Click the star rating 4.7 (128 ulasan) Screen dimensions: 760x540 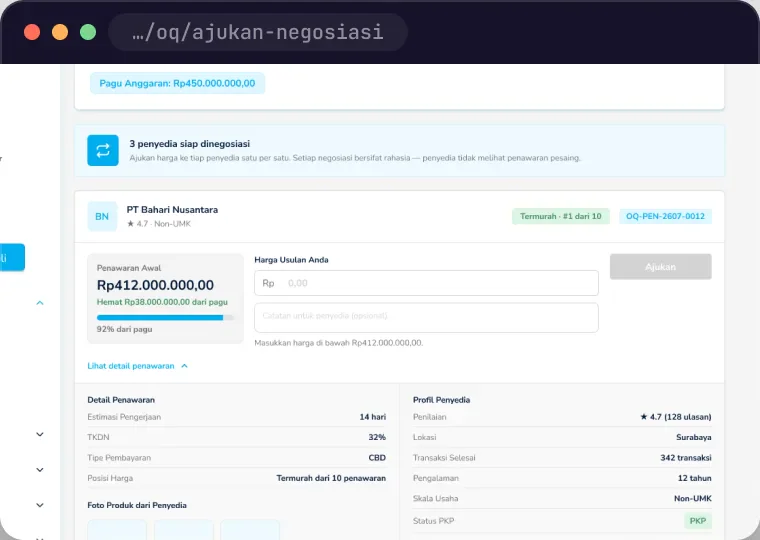coord(676,417)
